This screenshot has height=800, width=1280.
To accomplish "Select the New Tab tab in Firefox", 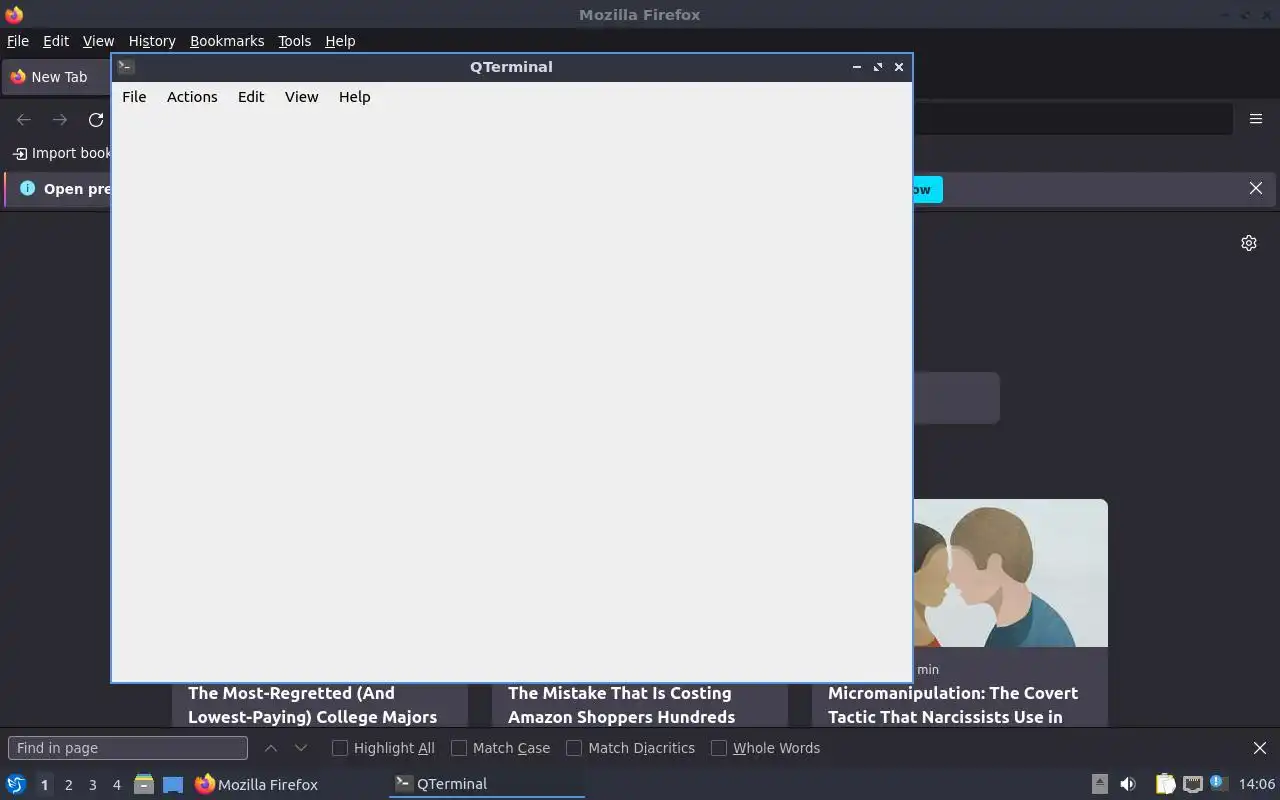I will (x=56, y=77).
